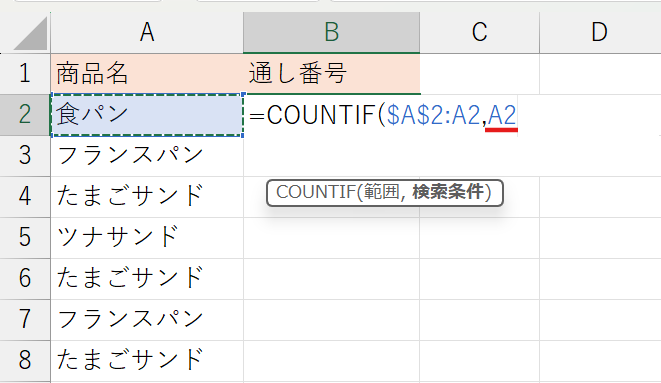Image resolution: width=661 pixels, height=383 pixels.
Task: Click cell A2 containing 食パン
Action: (147, 115)
